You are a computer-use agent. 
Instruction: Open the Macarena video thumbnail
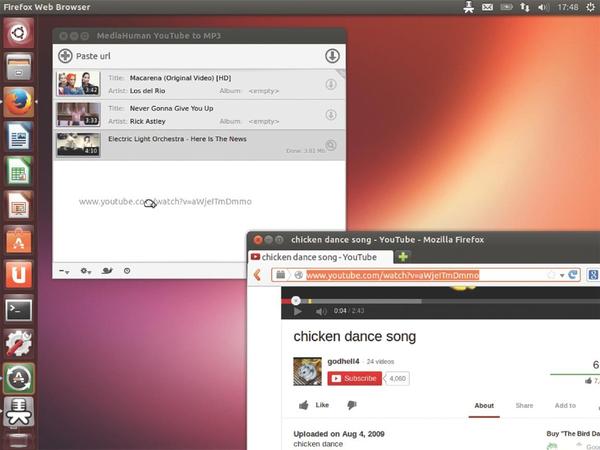click(x=78, y=84)
